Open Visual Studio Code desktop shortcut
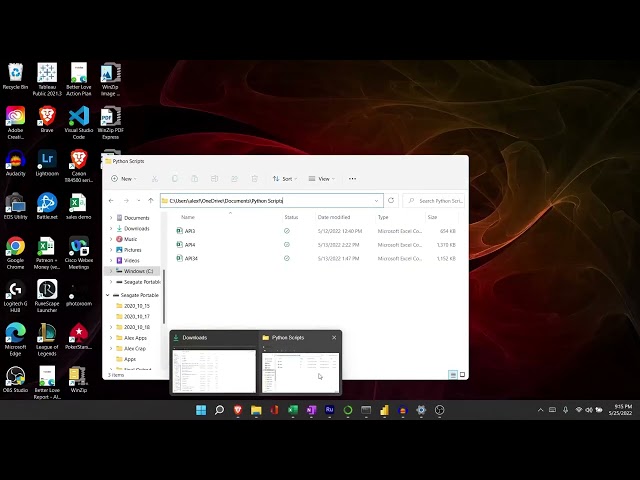 pos(79,122)
